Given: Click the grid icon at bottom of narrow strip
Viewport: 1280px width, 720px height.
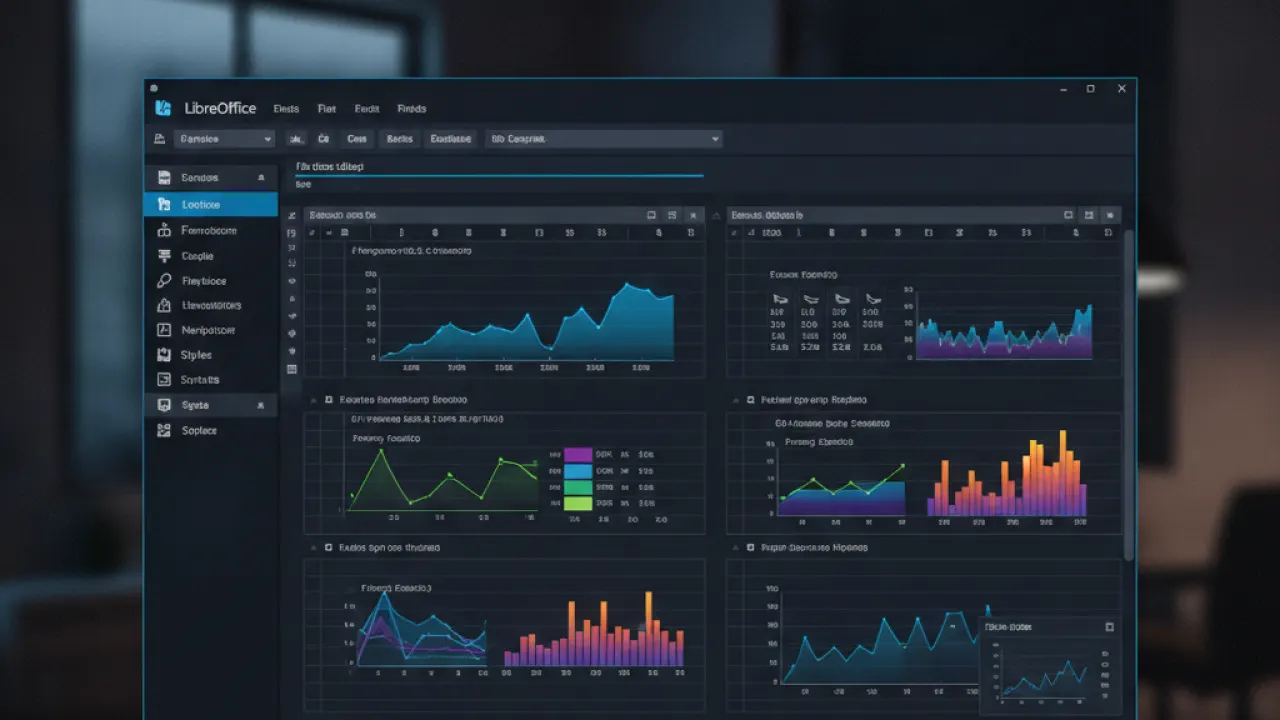Looking at the screenshot, I should [292, 369].
